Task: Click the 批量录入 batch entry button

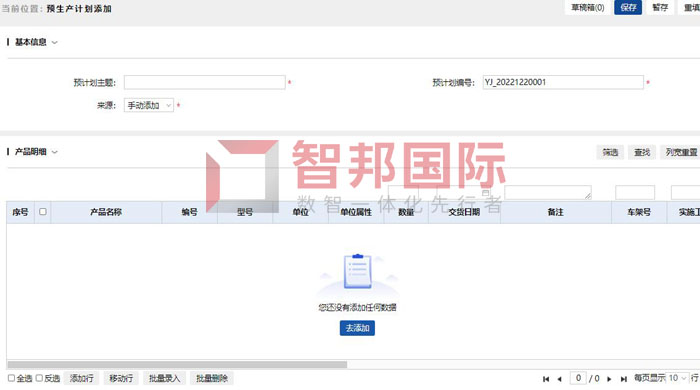Action: click(x=164, y=378)
